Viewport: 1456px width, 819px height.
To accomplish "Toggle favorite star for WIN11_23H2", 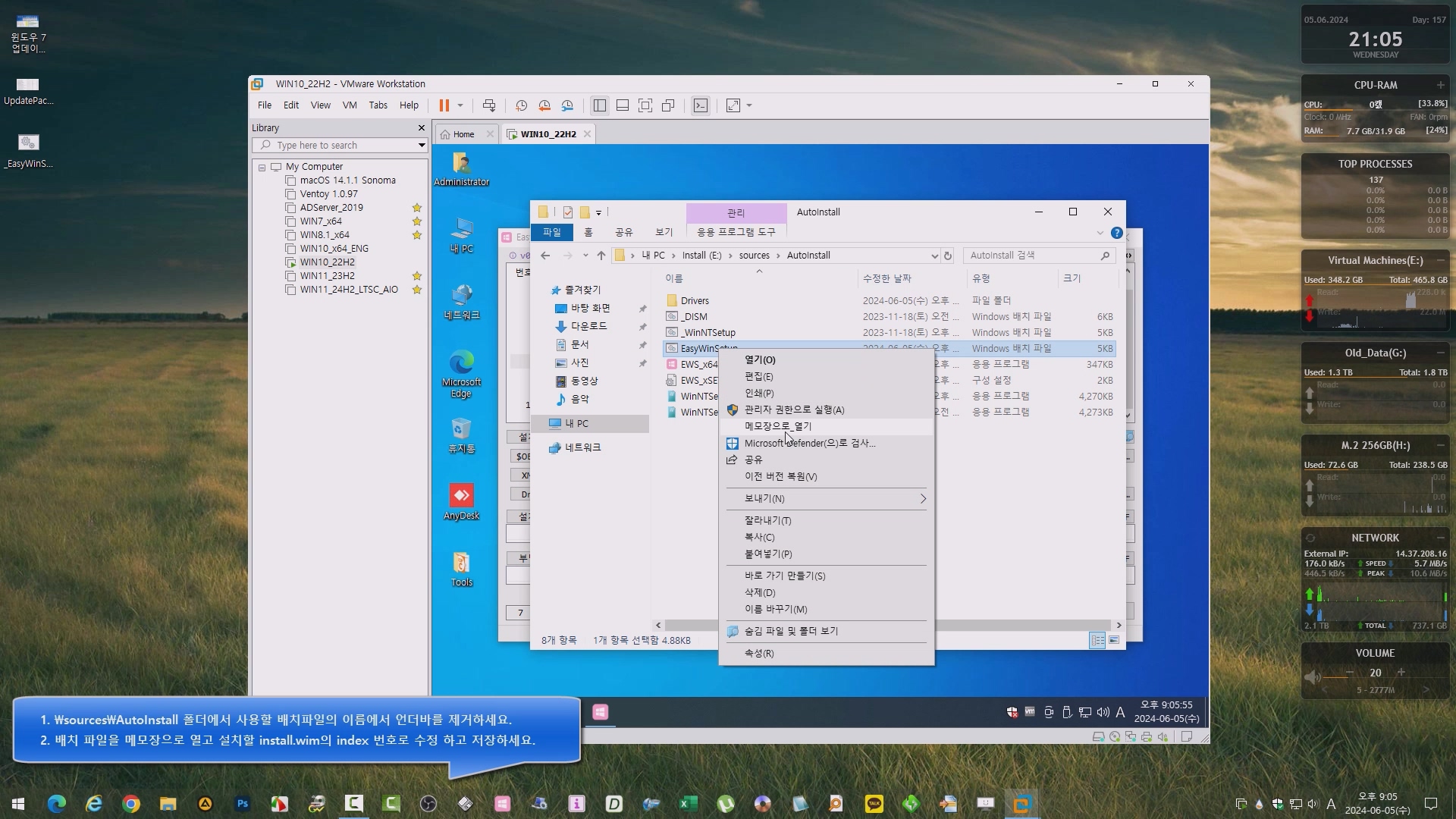I will click(417, 276).
